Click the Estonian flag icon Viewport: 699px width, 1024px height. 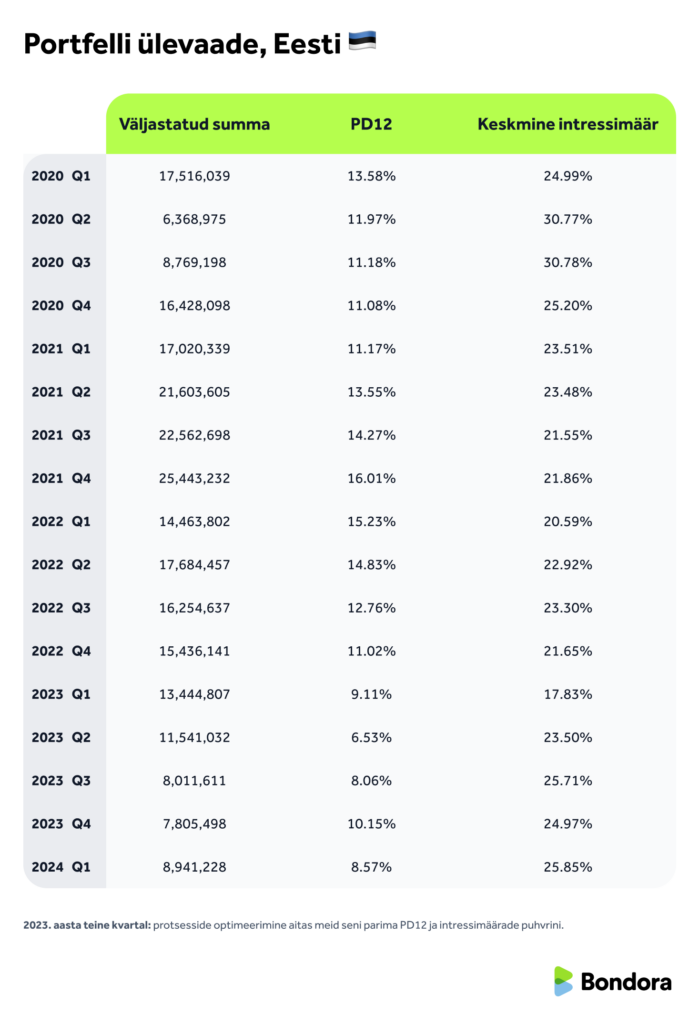point(361,43)
